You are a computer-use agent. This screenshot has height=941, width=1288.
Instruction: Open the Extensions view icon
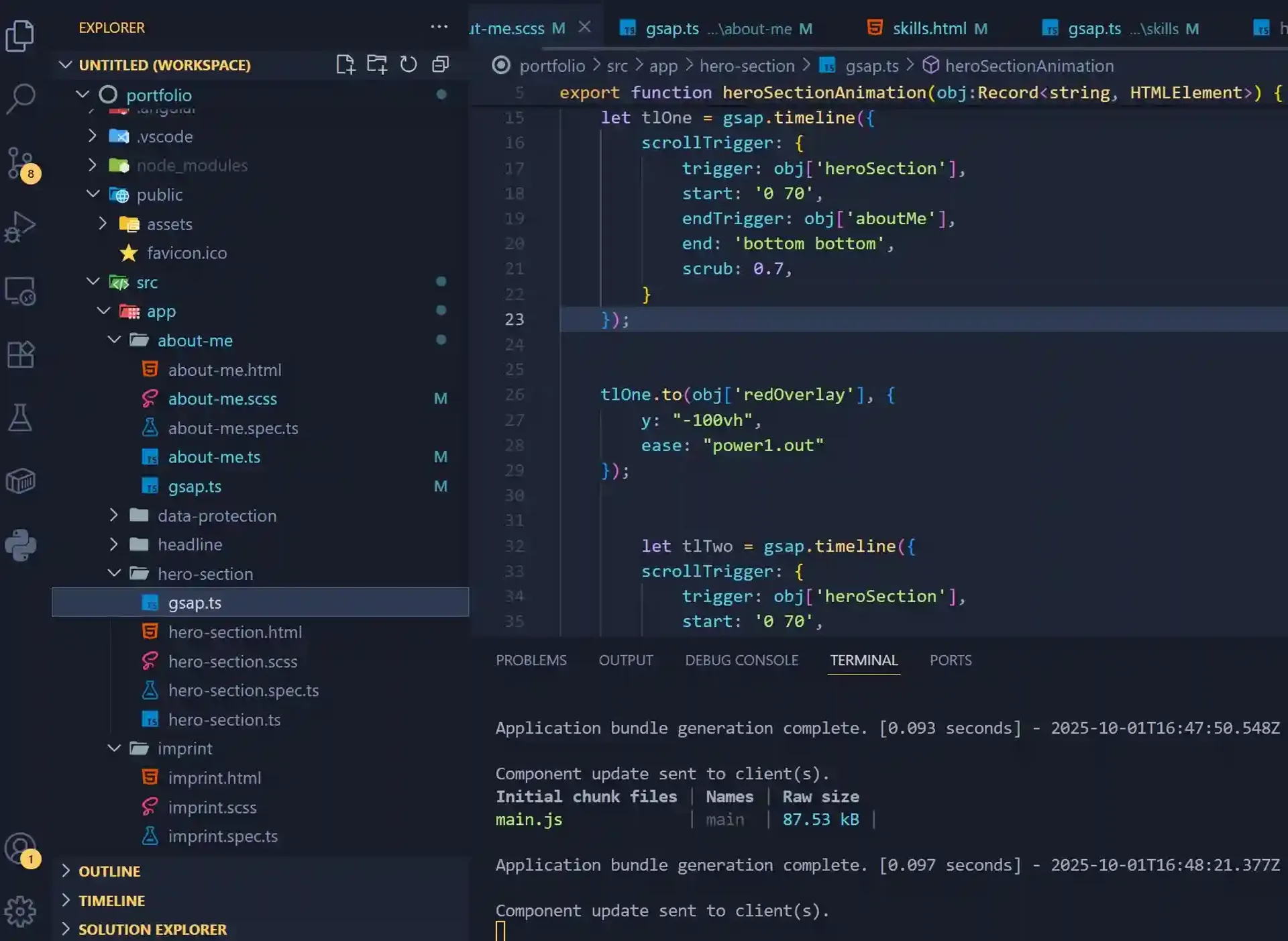(x=20, y=354)
